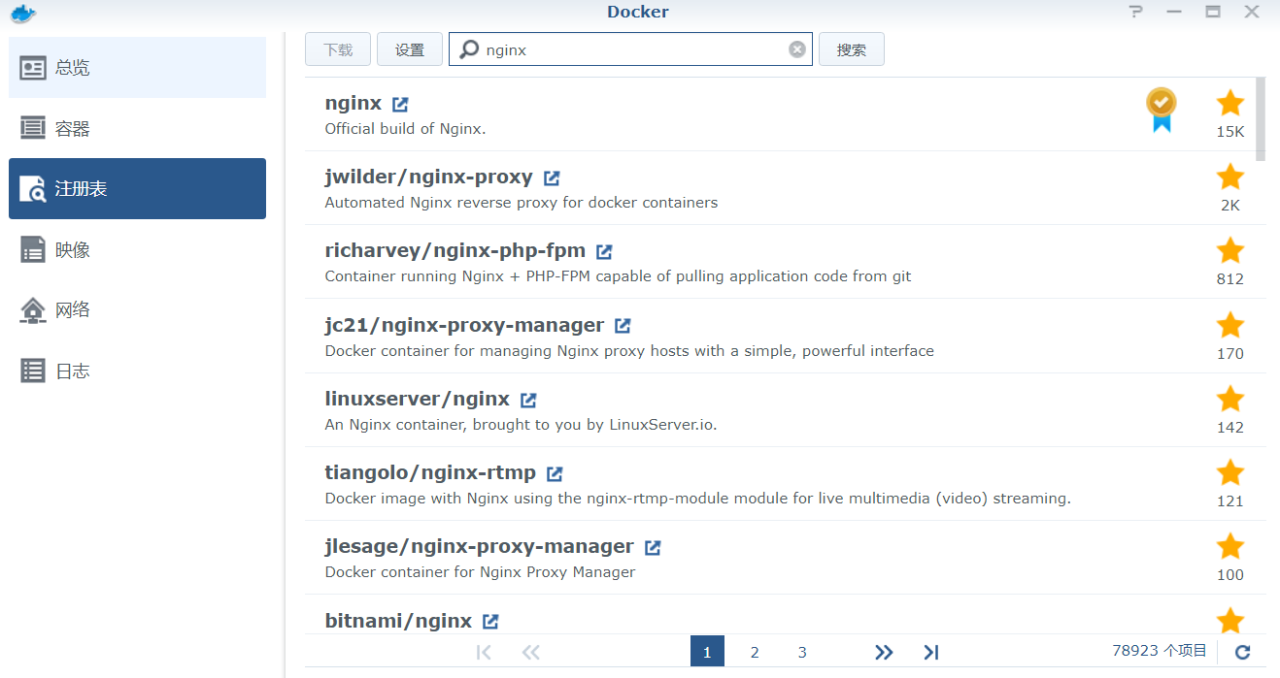
Task: Click the star above 100 rating
Action: tap(1230, 546)
